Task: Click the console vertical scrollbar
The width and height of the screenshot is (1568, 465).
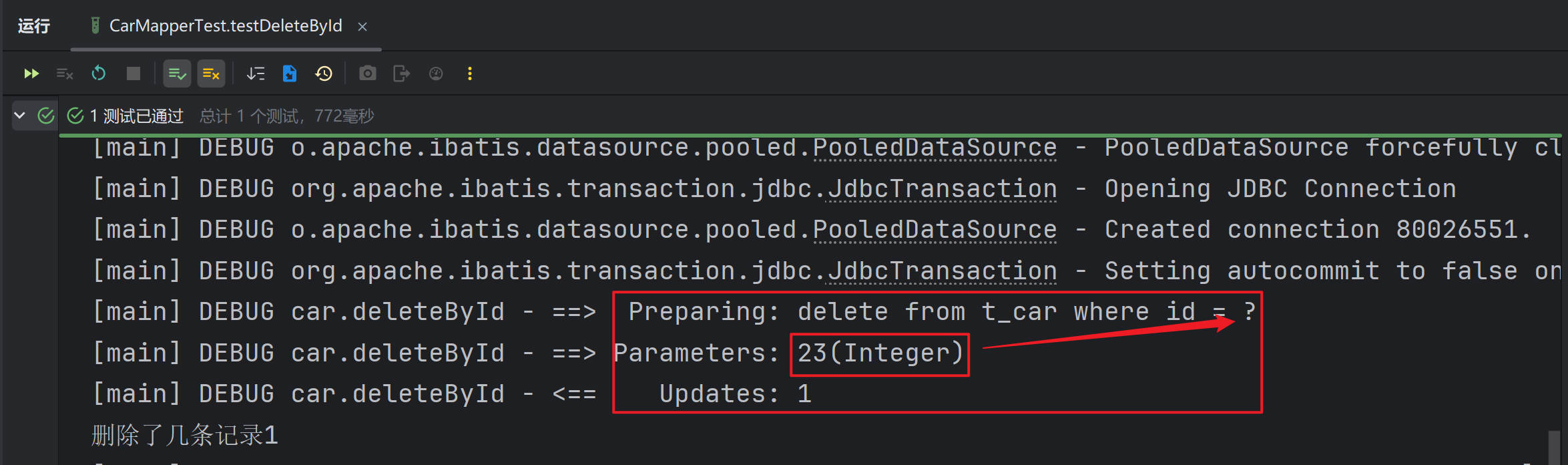Action: 1554,446
